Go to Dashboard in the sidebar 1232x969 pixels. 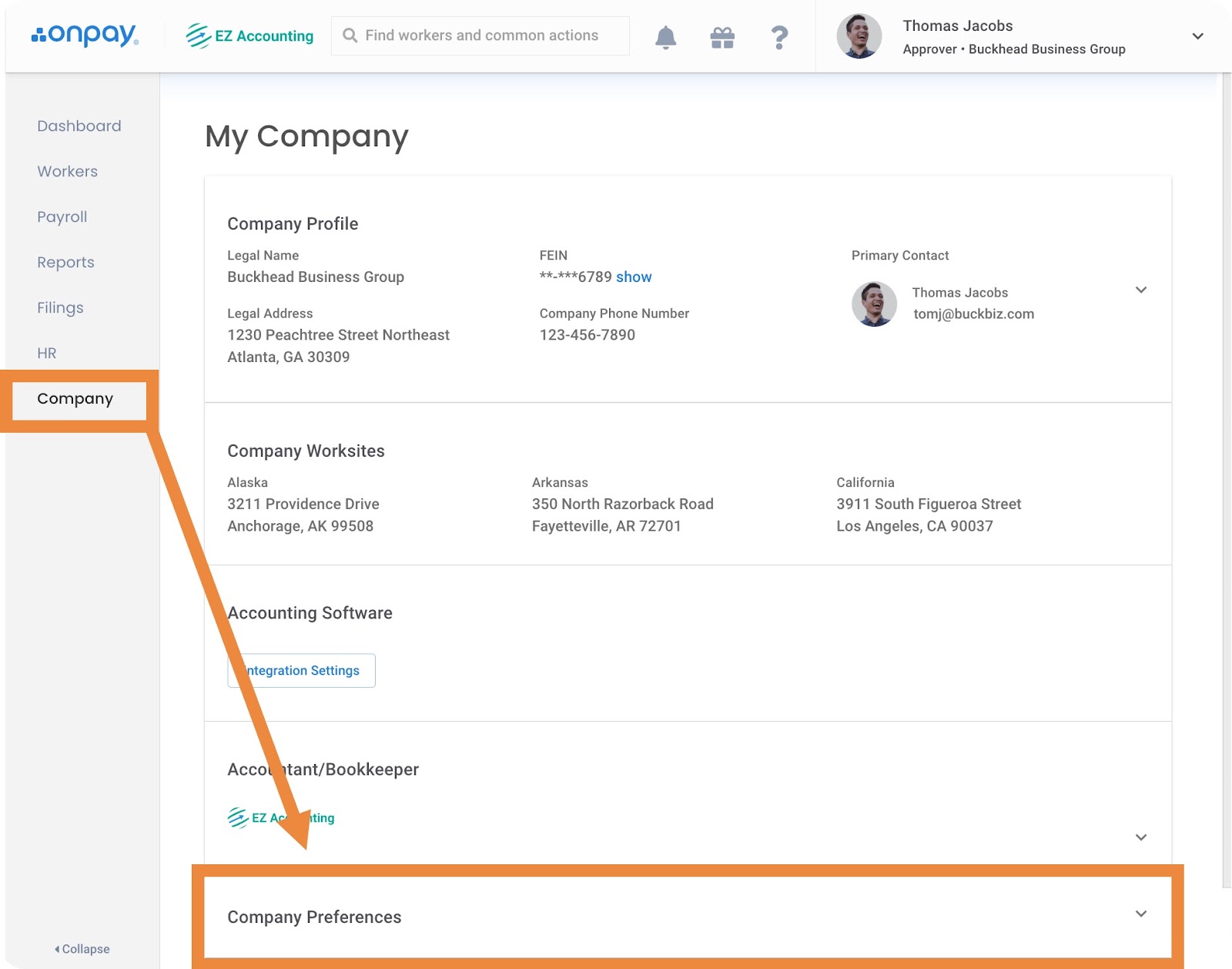coord(79,126)
